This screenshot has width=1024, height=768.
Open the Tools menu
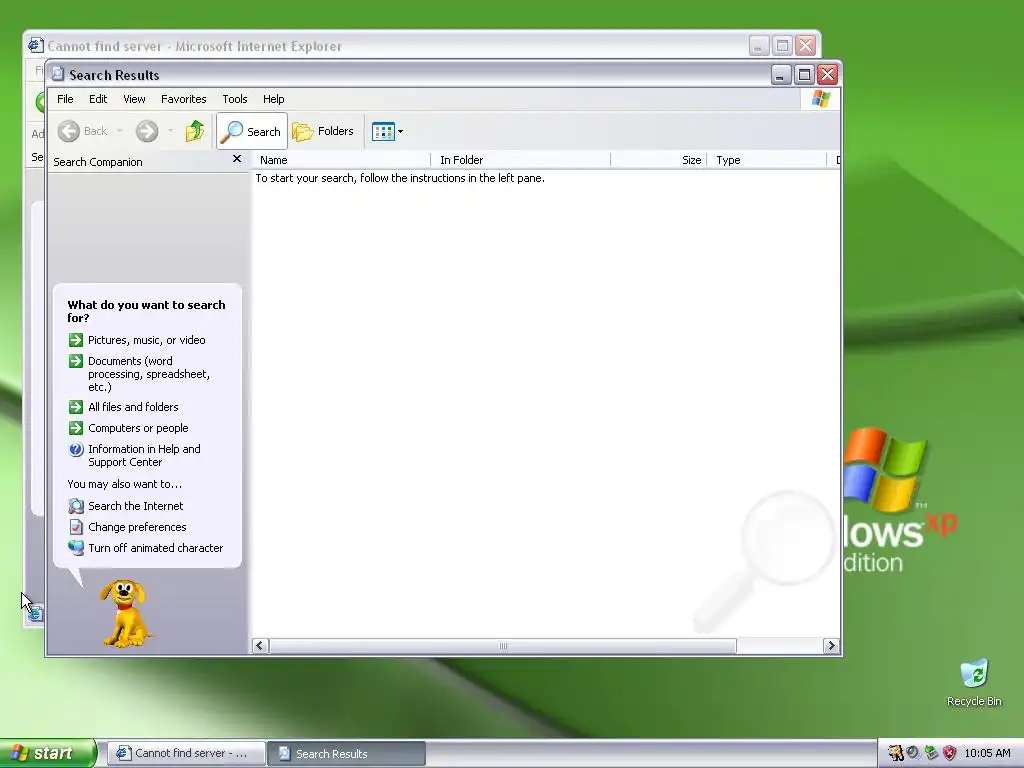pos(234,99)
